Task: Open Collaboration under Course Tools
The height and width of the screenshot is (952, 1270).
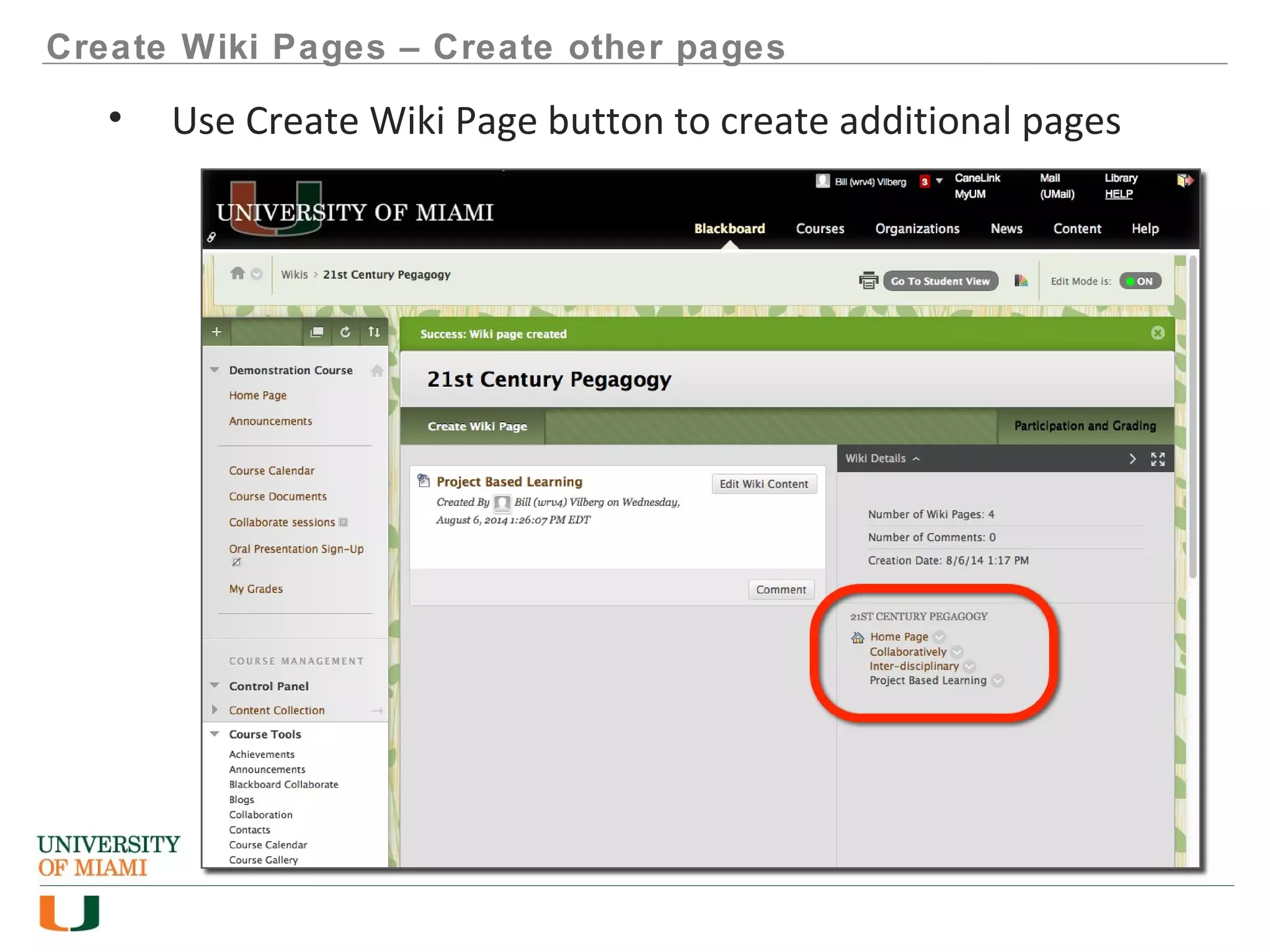Action: (x=260, y=815)
